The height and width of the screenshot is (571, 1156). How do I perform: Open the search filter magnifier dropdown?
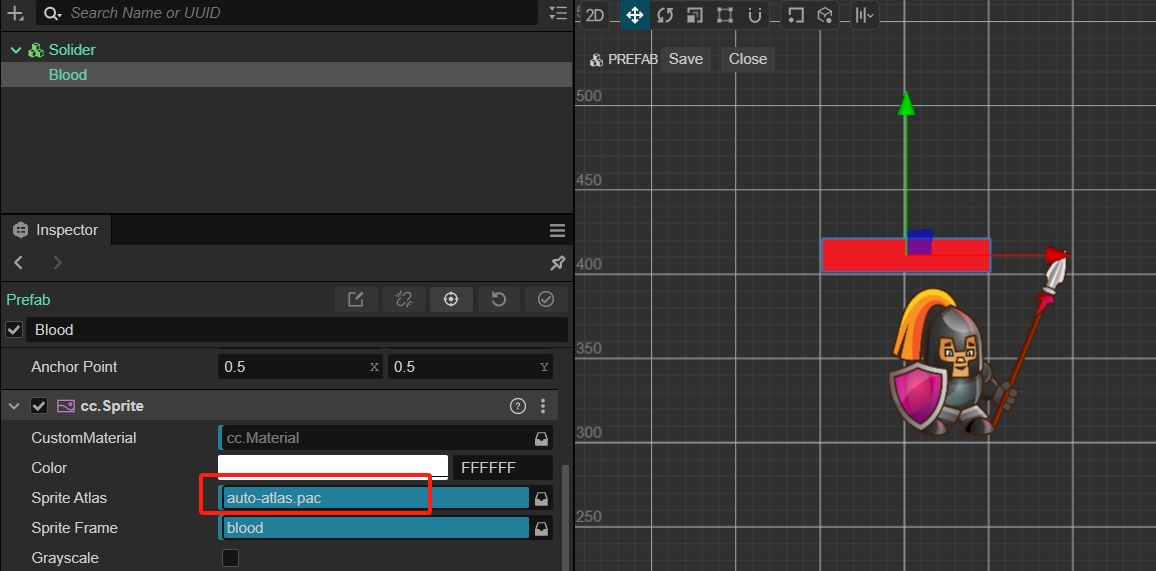click(51, 13)
